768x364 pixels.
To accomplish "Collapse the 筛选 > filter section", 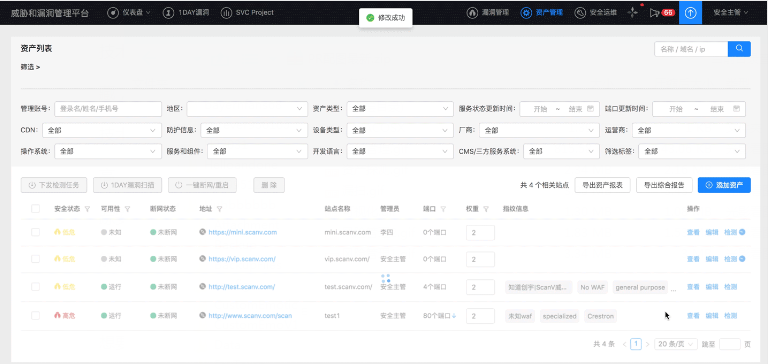I will pos(30,67).
